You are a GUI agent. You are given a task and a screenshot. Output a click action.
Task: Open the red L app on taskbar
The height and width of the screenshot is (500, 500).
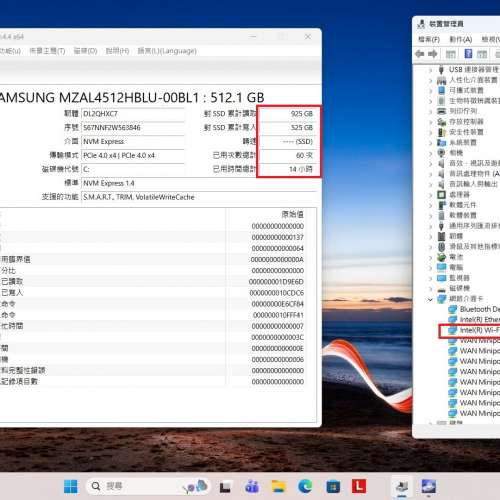tap(359, 486)
